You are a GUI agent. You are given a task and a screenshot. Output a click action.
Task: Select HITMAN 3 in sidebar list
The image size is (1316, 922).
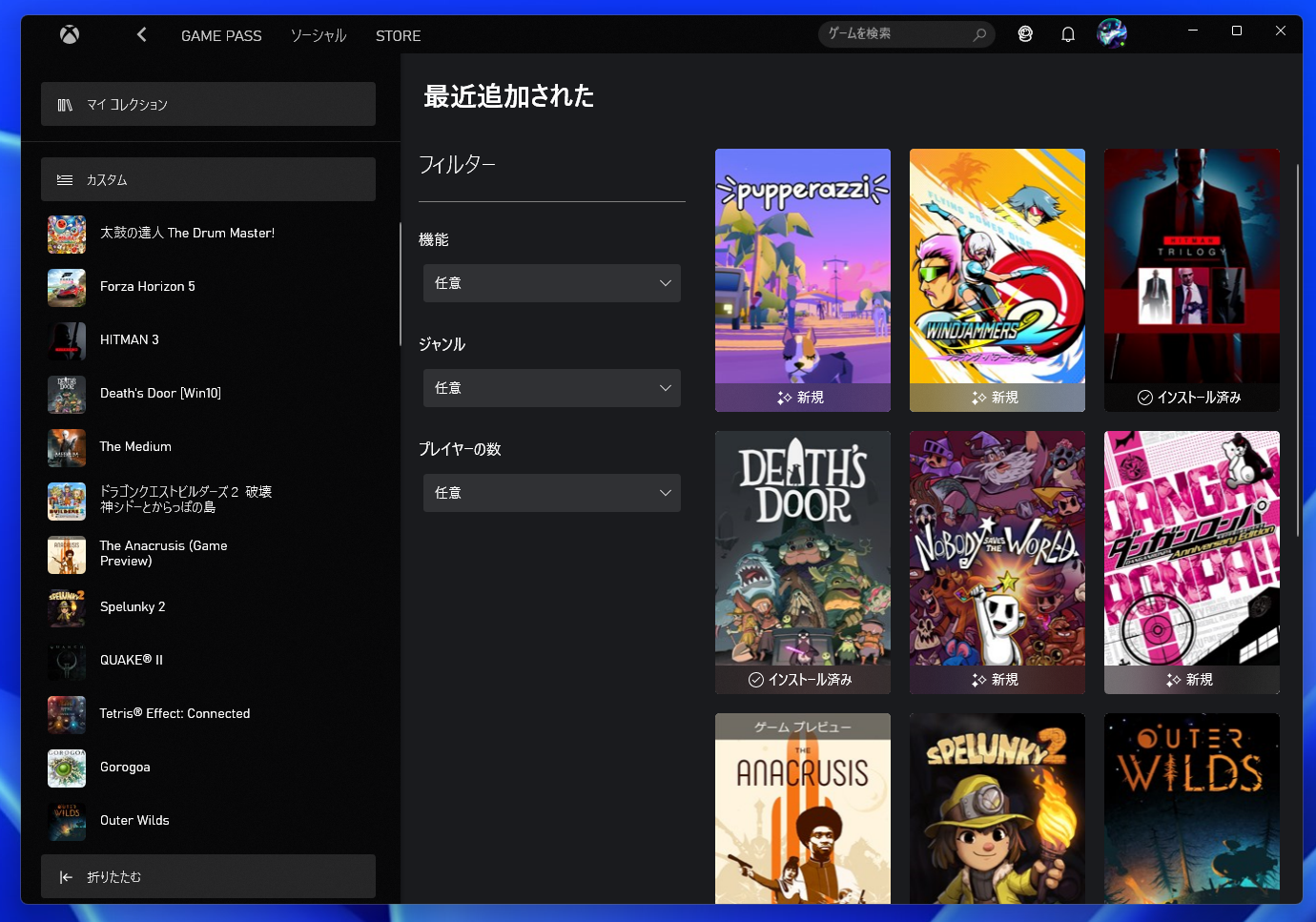(208, 340)
